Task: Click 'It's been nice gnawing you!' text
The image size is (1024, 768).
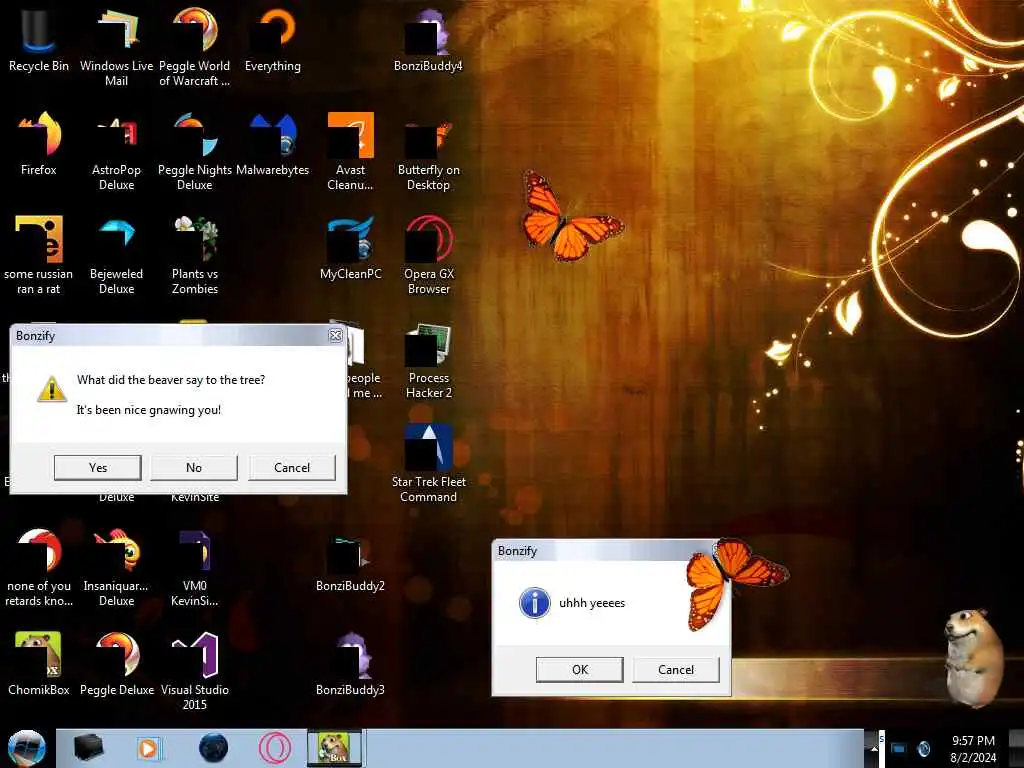Action: click(149, 410)
